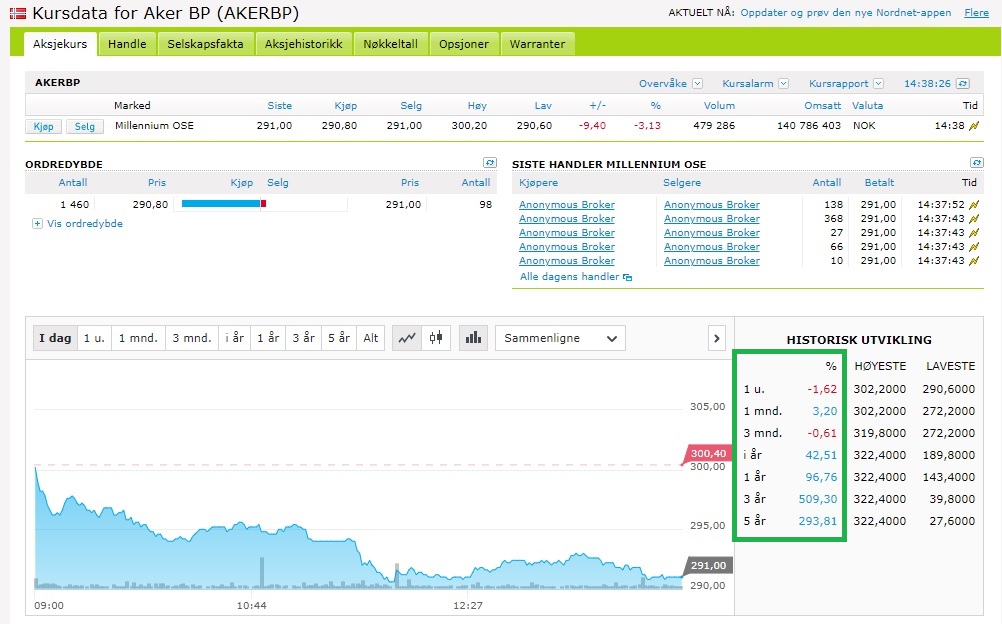Click buyer Anonymous Broker in 10 shares row

(567, 261)
